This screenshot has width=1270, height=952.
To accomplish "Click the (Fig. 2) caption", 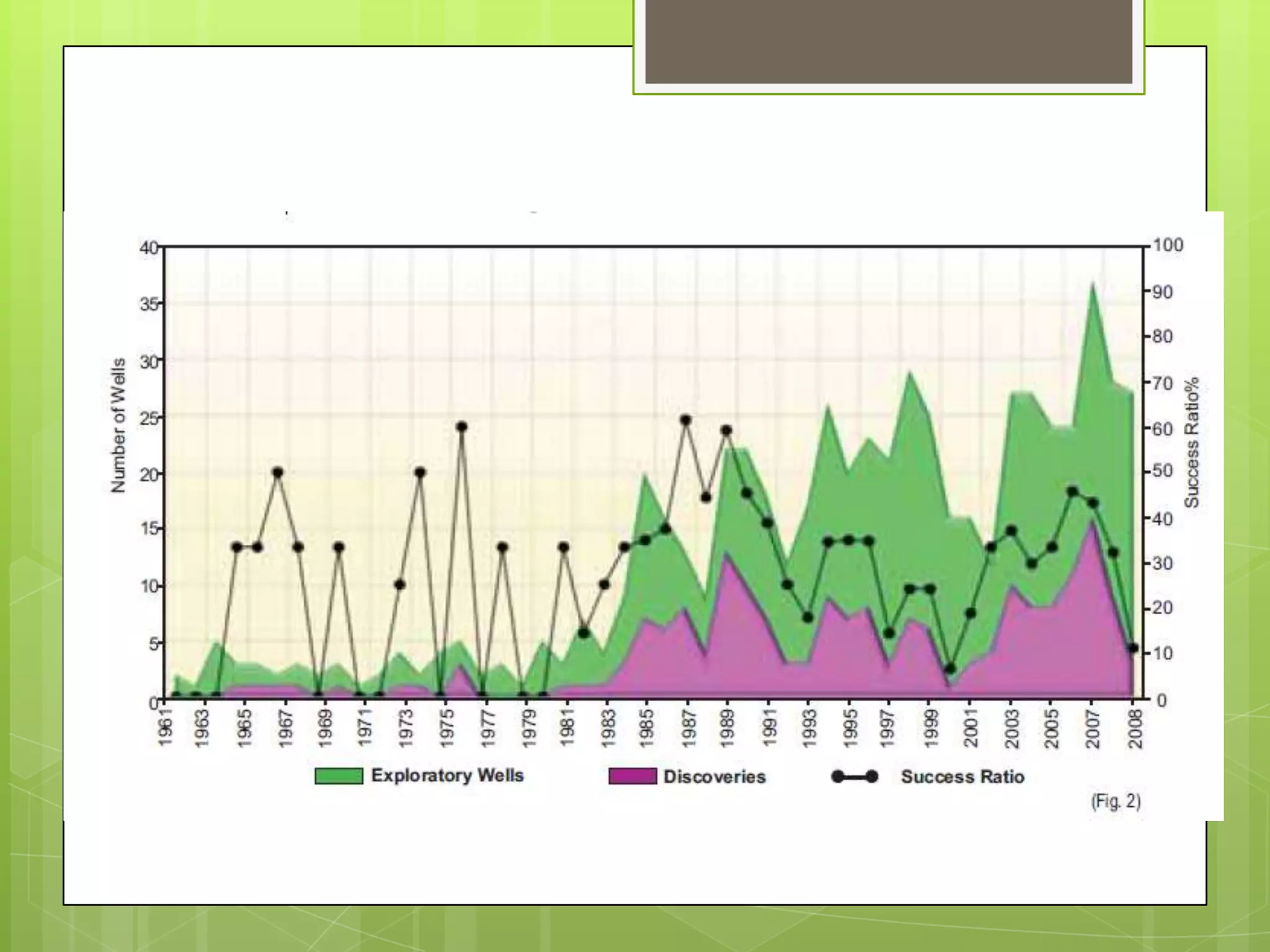I will point(1116,801).
